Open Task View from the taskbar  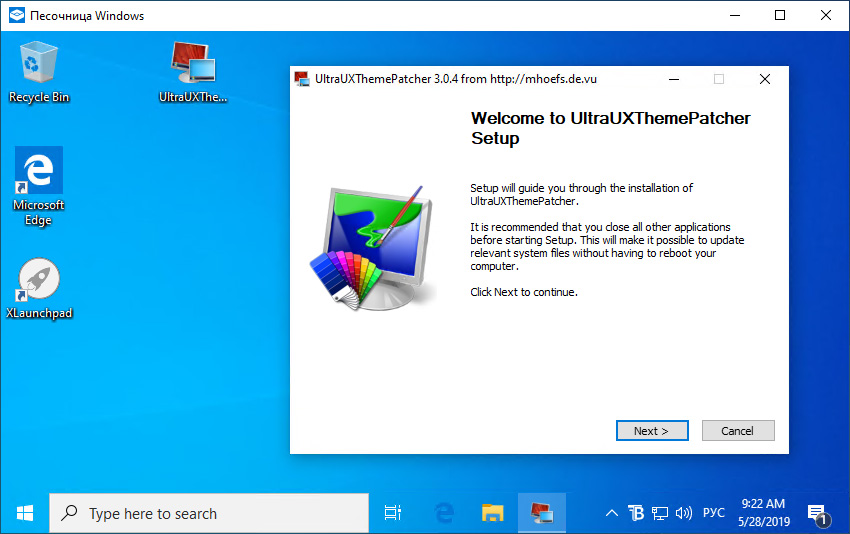tap(392, 513)
